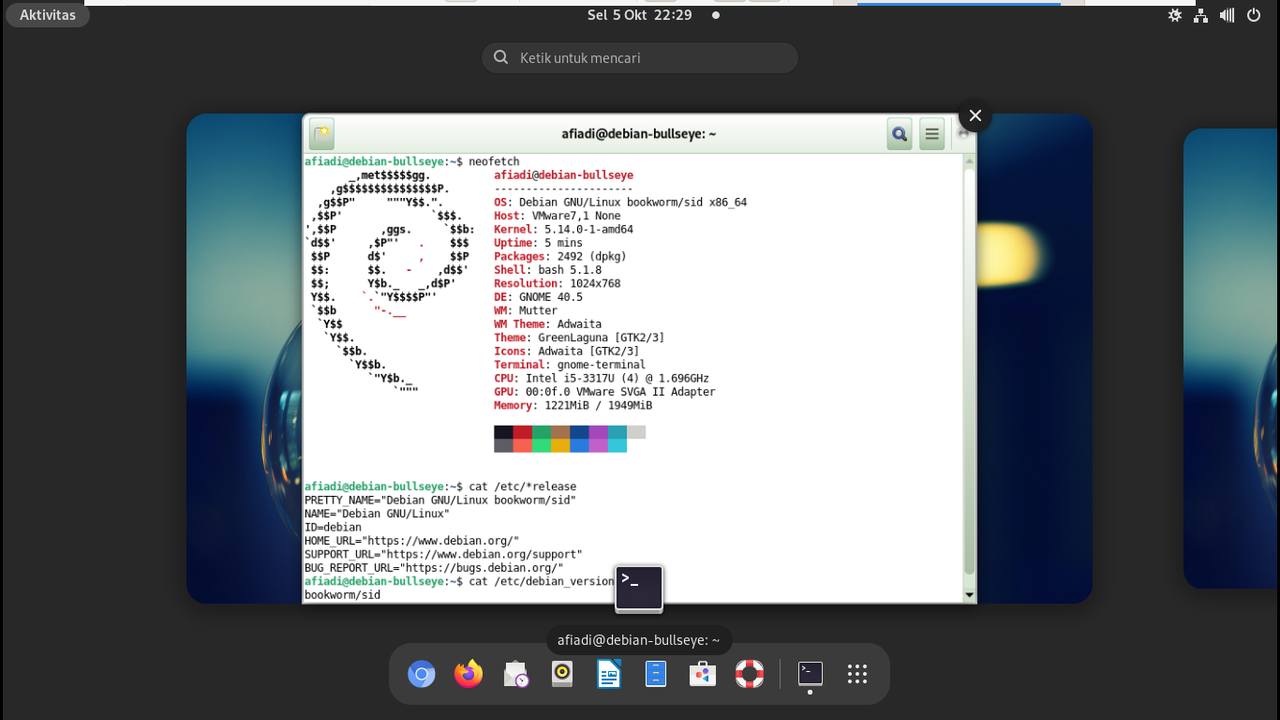
Task: Click the volume icon in top bar
Action: (x=1227, y=15)
